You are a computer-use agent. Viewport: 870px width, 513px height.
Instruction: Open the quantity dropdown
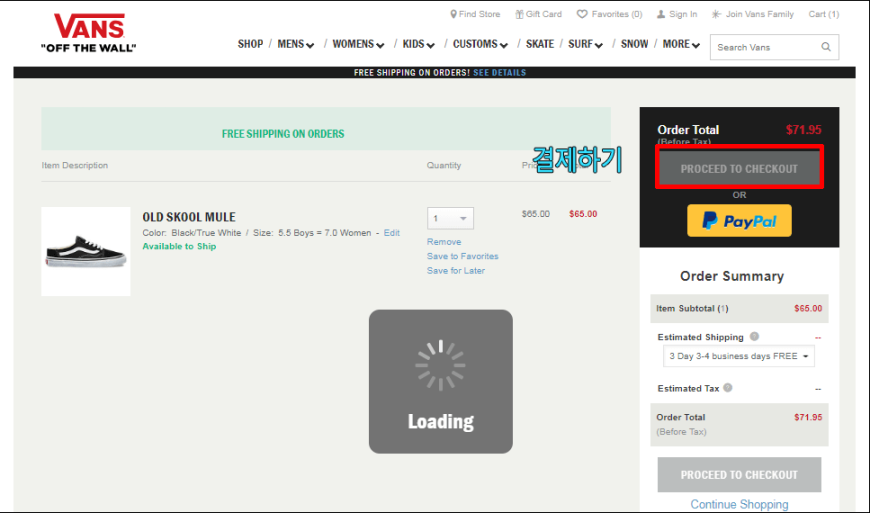pyautogui.click(x=450, y=219)
